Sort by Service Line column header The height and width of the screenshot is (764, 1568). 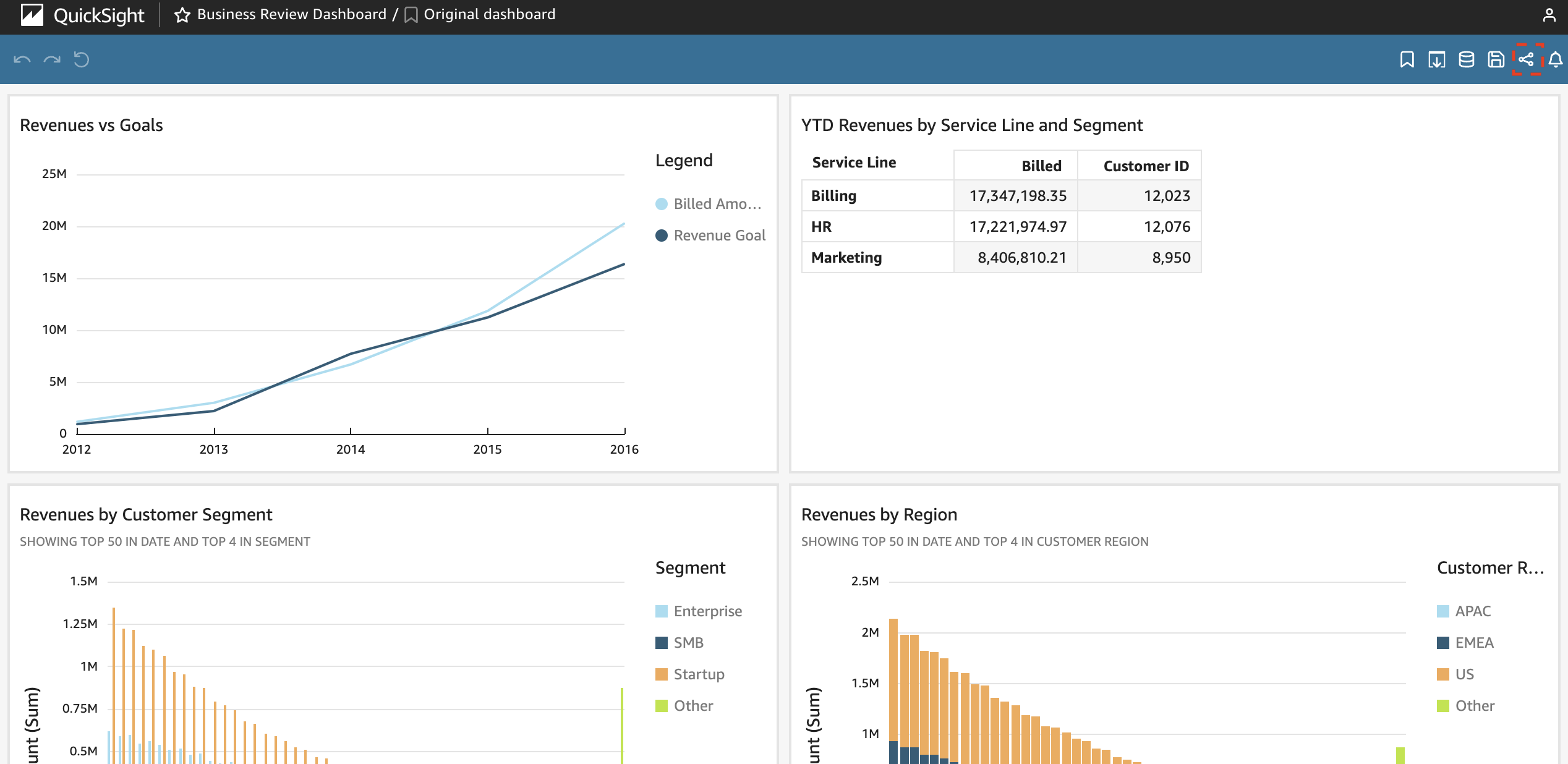[854, 163]
